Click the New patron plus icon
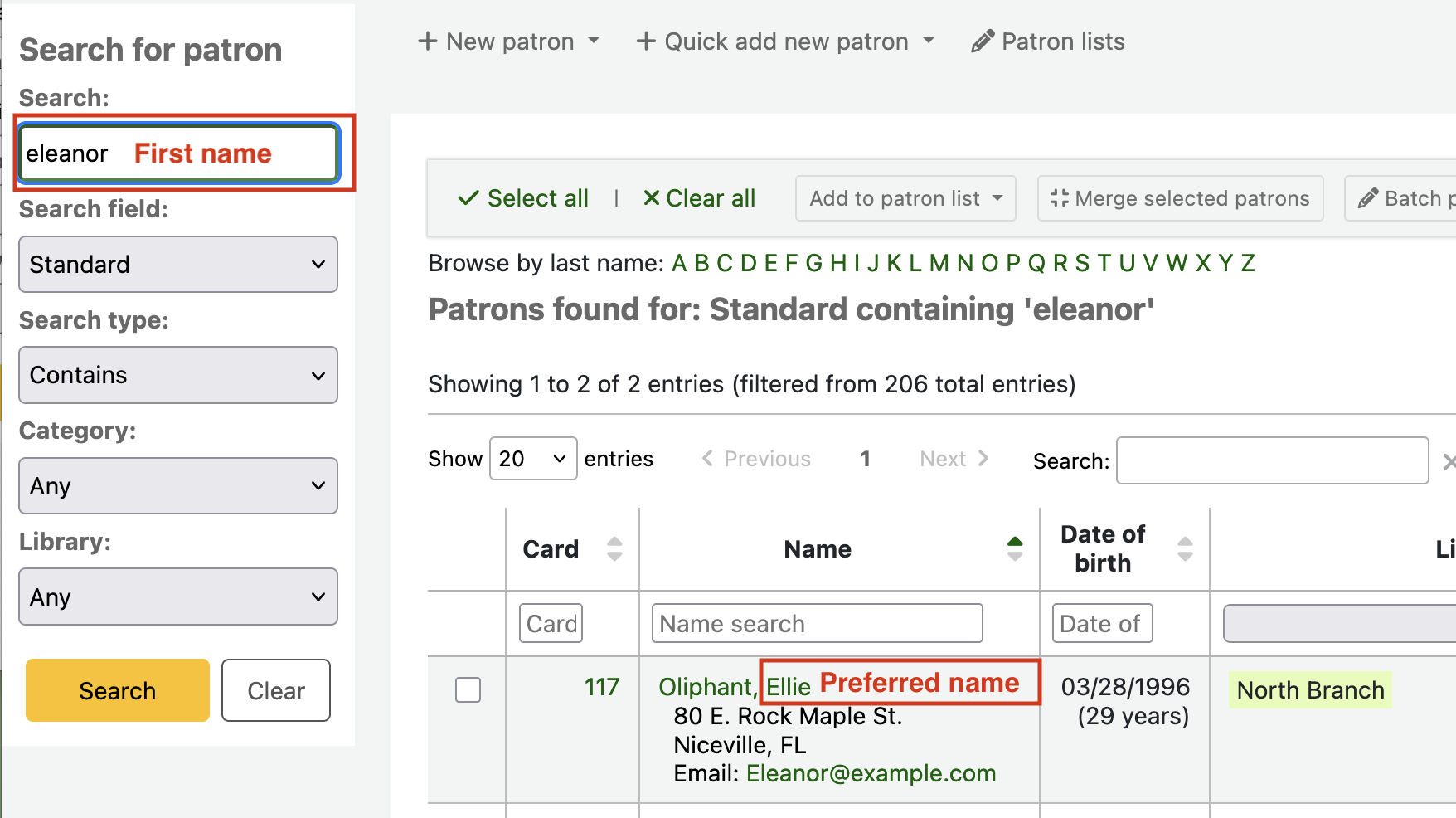This screenshot has width=1456, height=818. [x=427, y=41]
